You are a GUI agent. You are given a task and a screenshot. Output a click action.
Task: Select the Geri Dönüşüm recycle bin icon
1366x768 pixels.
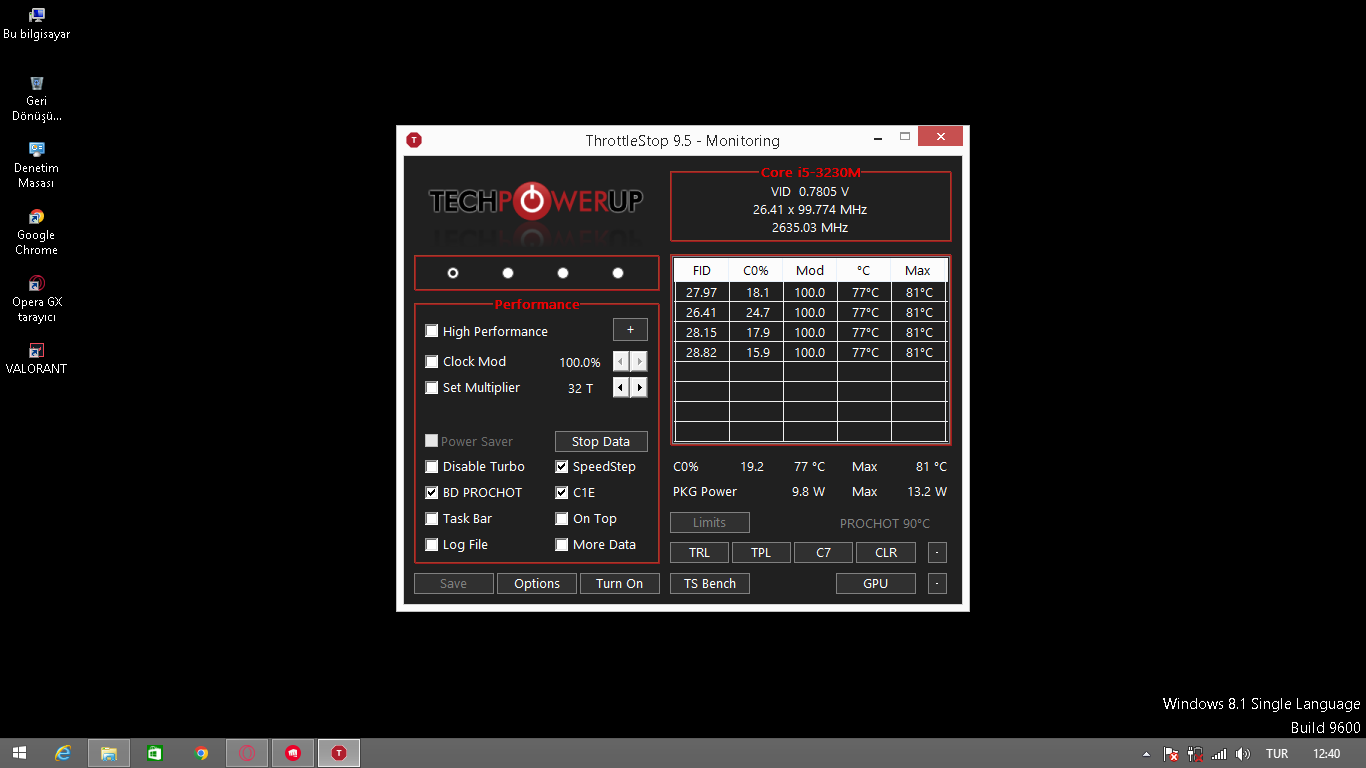tap(36, 99)
